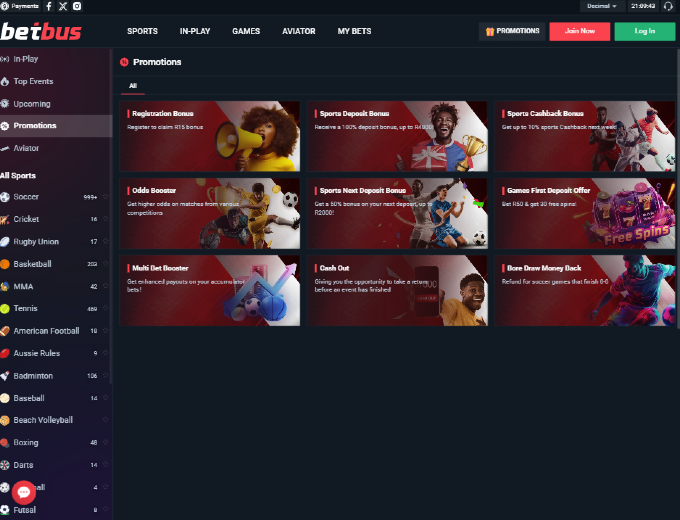Open the Cash Out promotion card
This screenshot has width=680, height=520.
397,291
